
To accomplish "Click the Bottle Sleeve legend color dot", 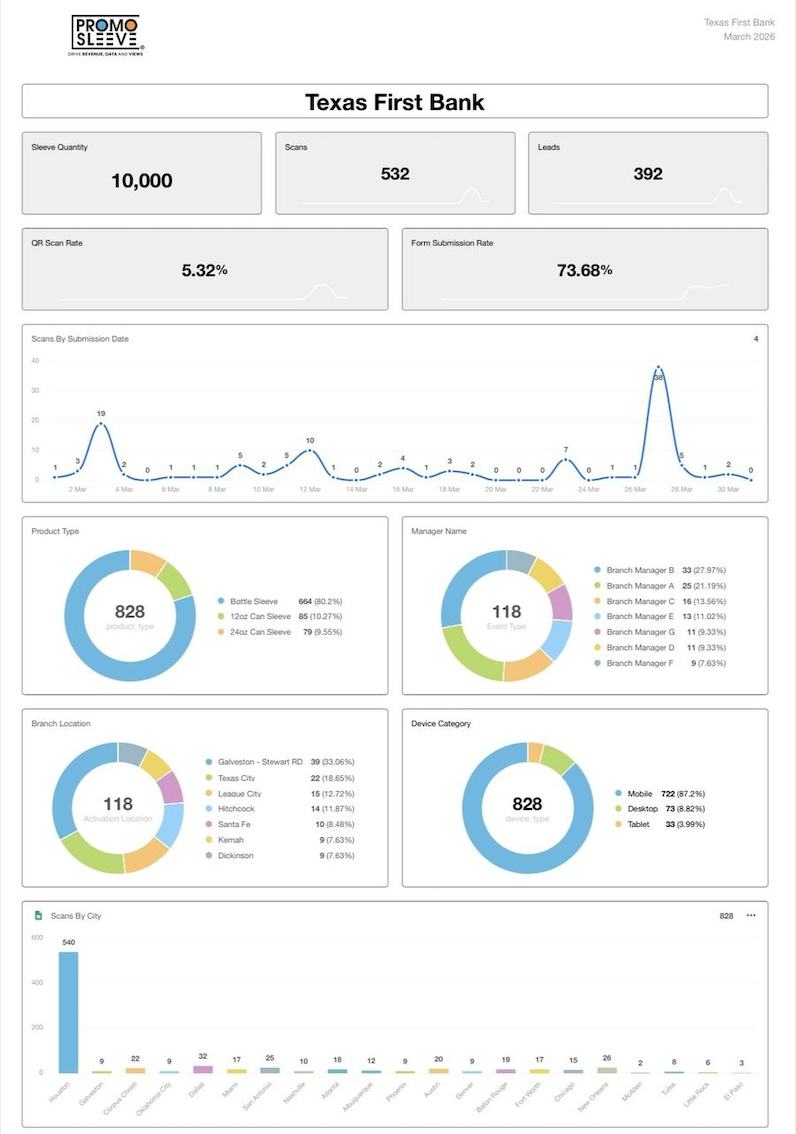I will click(221, 601).
